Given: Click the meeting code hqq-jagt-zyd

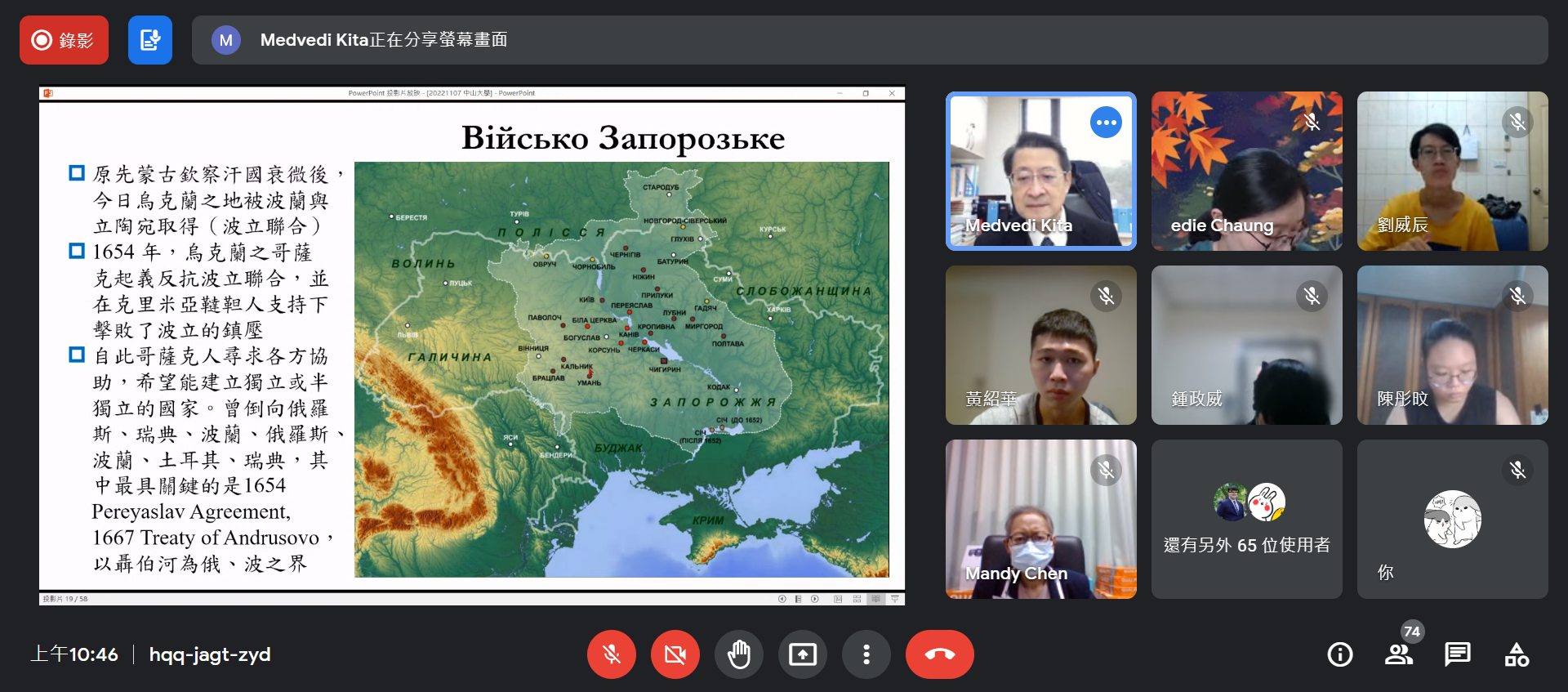Looking at the screenshot, I should click(x=210, y=654).
